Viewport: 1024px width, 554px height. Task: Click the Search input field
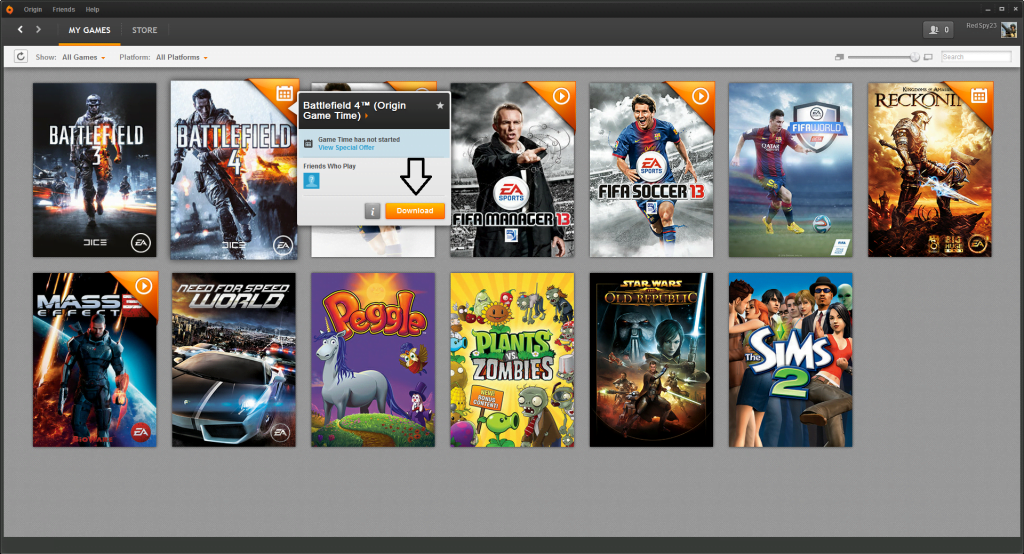[x=976, y=57]
